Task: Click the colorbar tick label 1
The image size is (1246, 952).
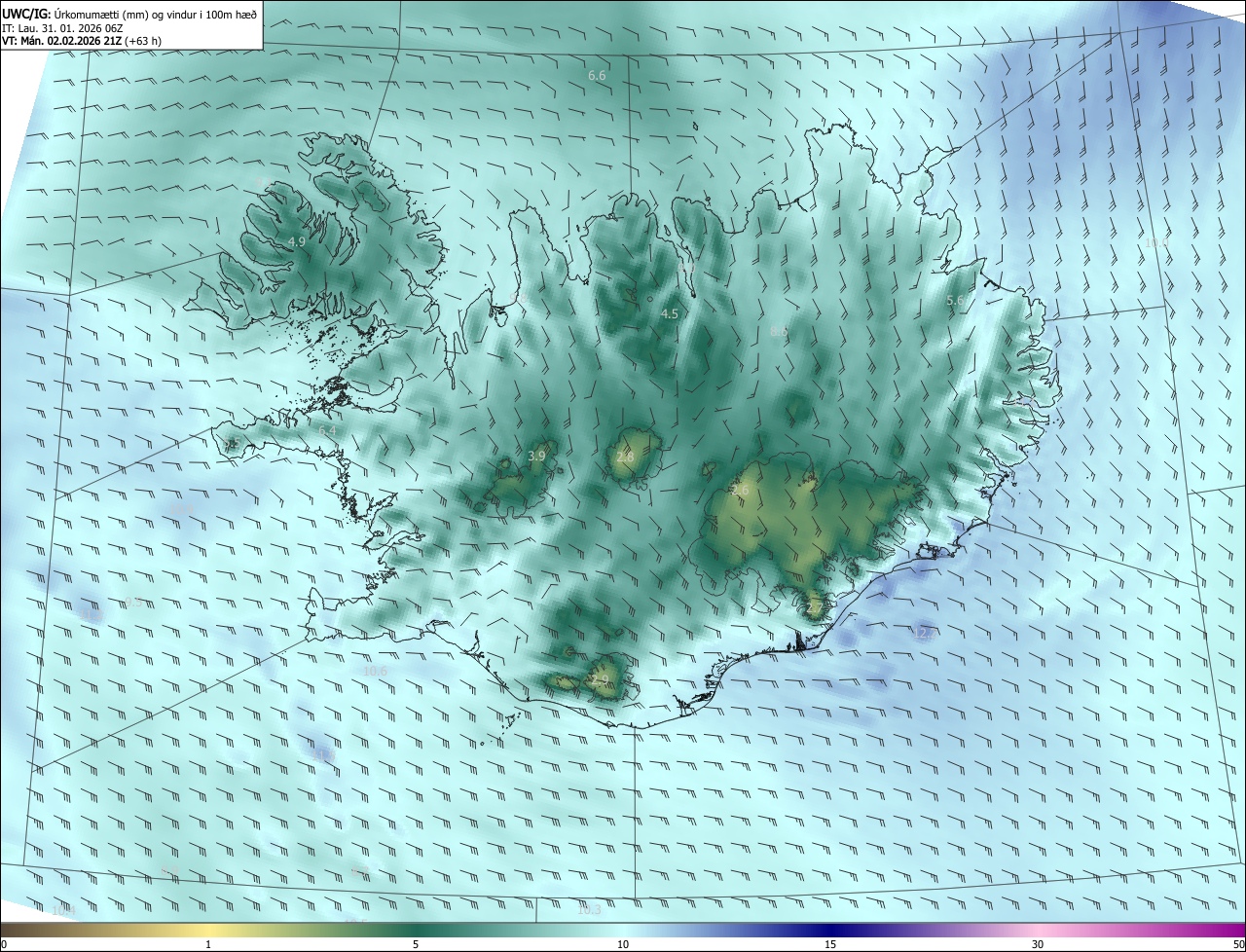Action: pos(208,944)
